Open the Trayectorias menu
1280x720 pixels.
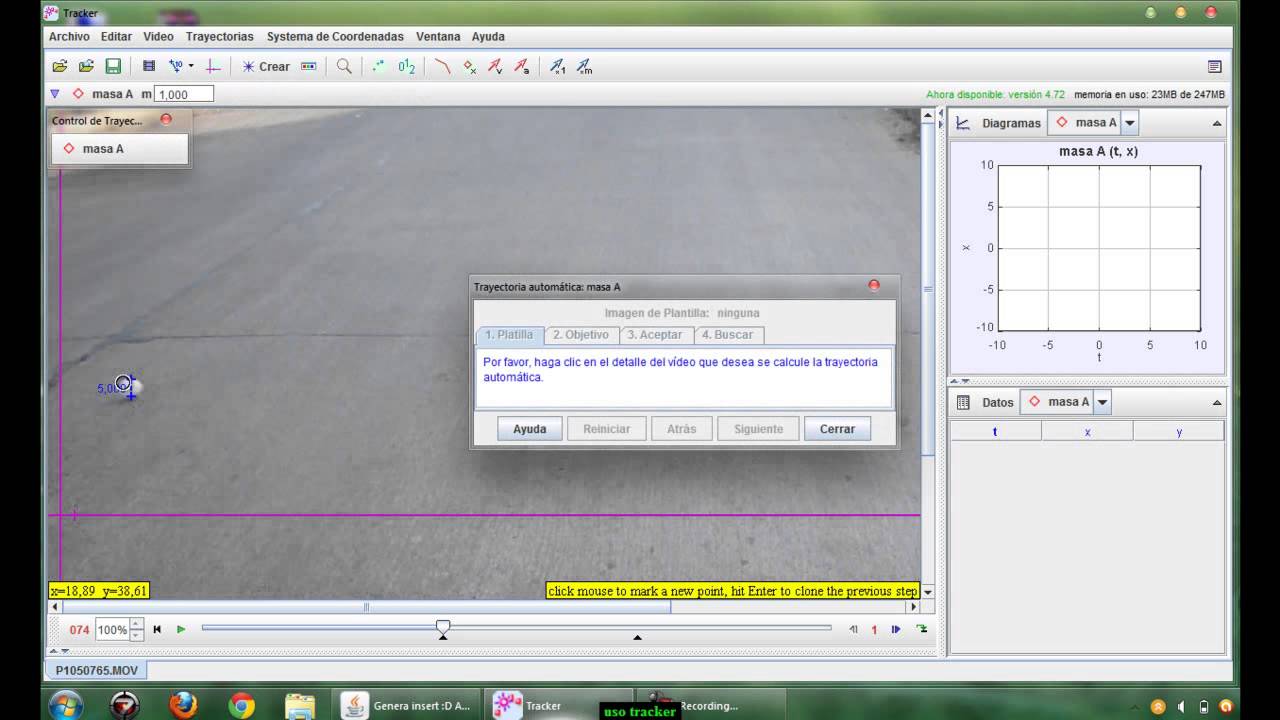[220, 36]
